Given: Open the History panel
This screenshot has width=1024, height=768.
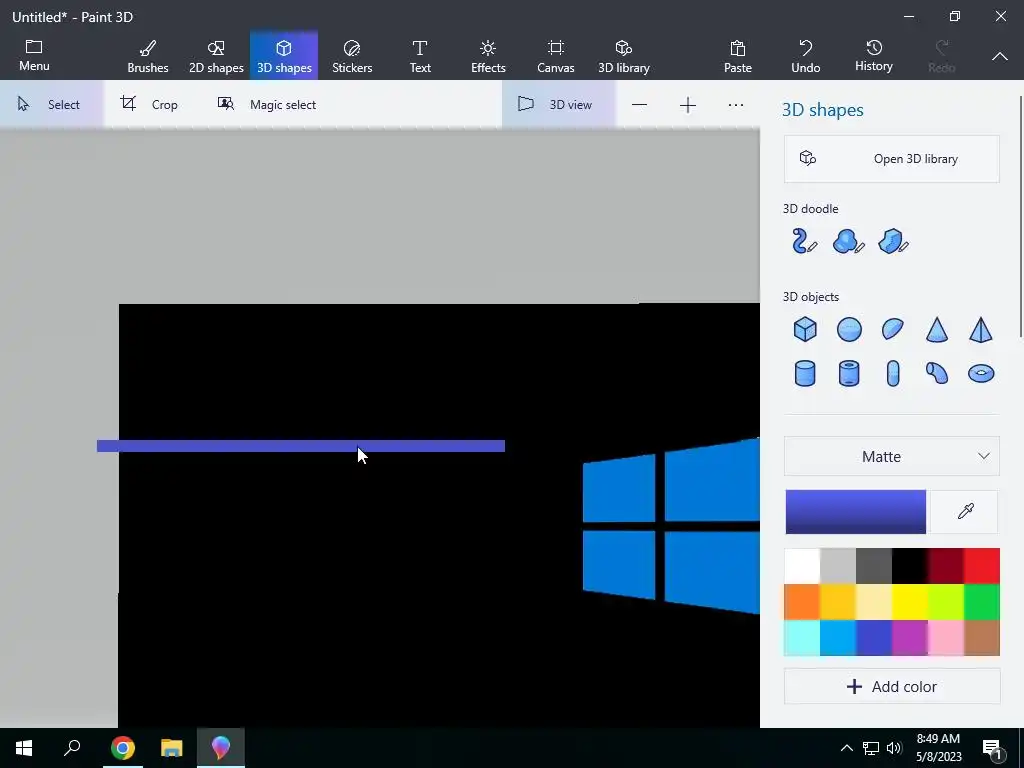Looking at the screenshot, I should click(x=874, y=56).
